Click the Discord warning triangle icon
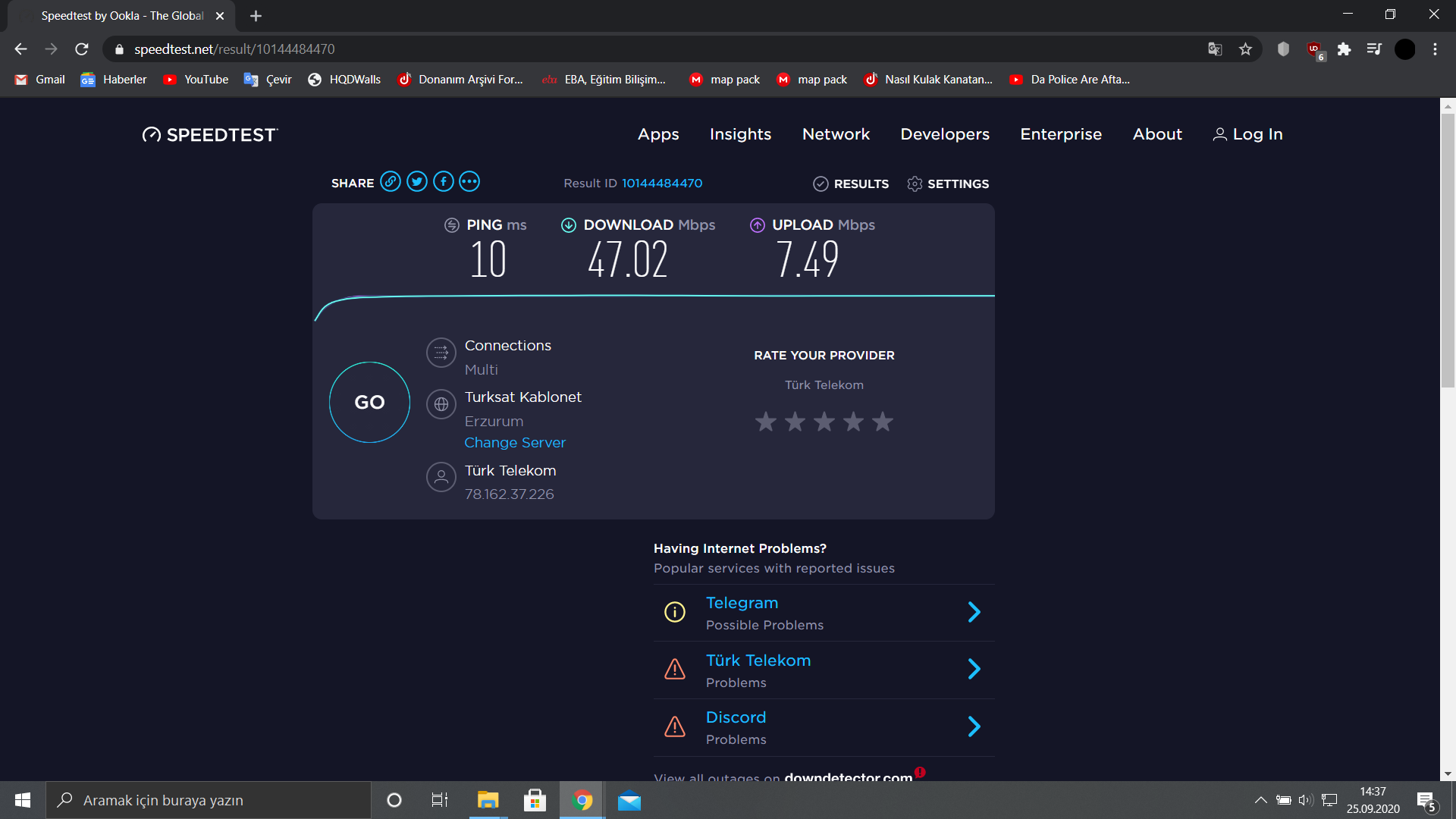The height and width of the screenshot is (819, 1456). pyautogui.click(x=675, y=726)
